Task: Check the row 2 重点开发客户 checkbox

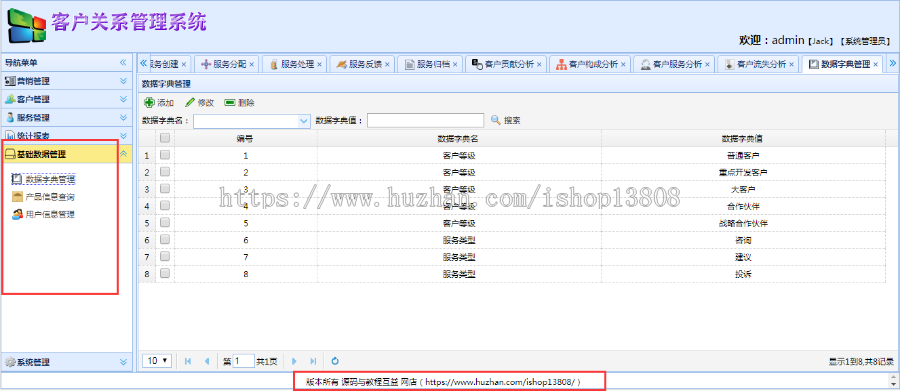Action: pyautogui.click(x=165, y=172)
